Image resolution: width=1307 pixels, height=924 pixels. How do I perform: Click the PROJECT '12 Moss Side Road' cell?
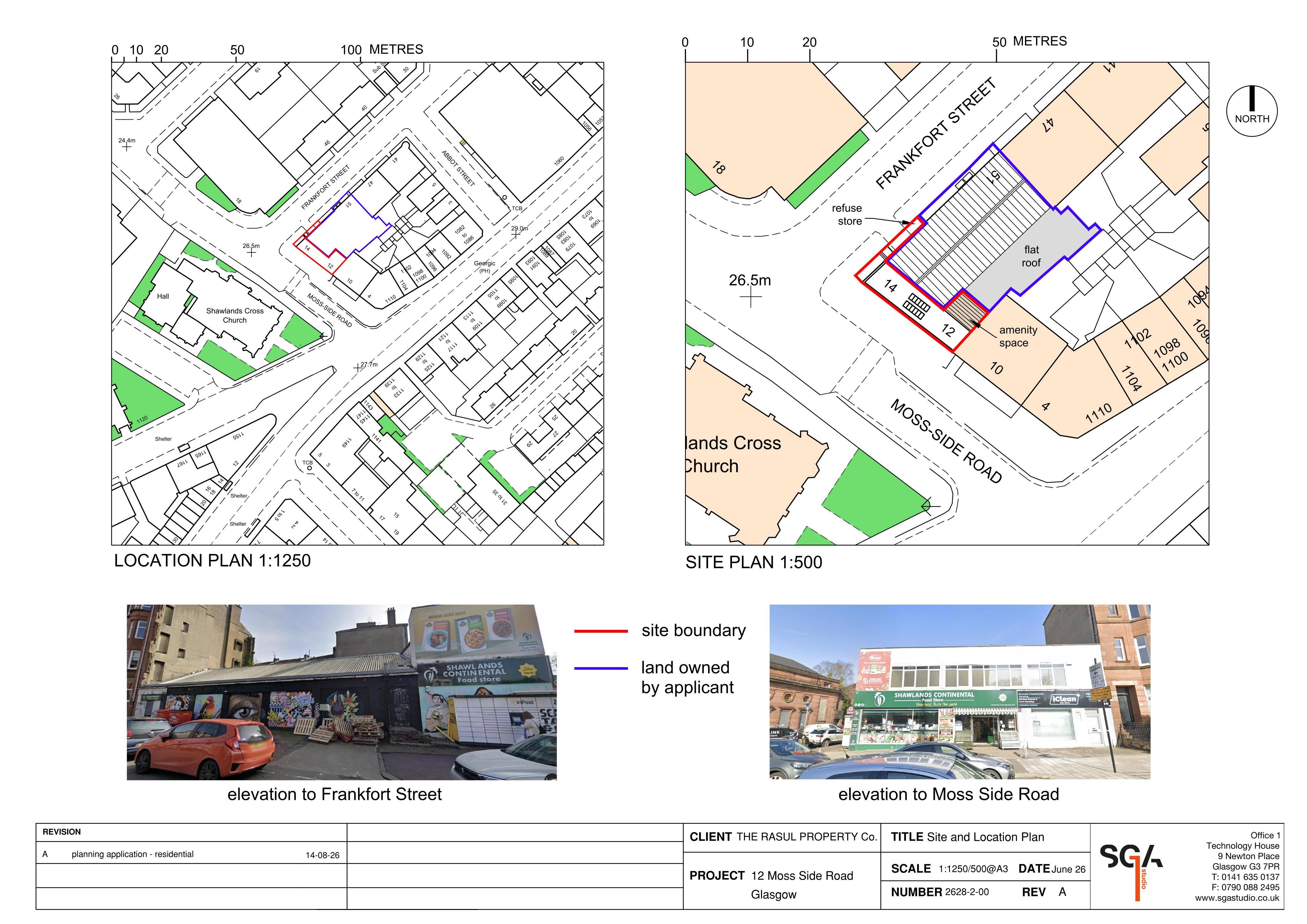pos(782,881)
